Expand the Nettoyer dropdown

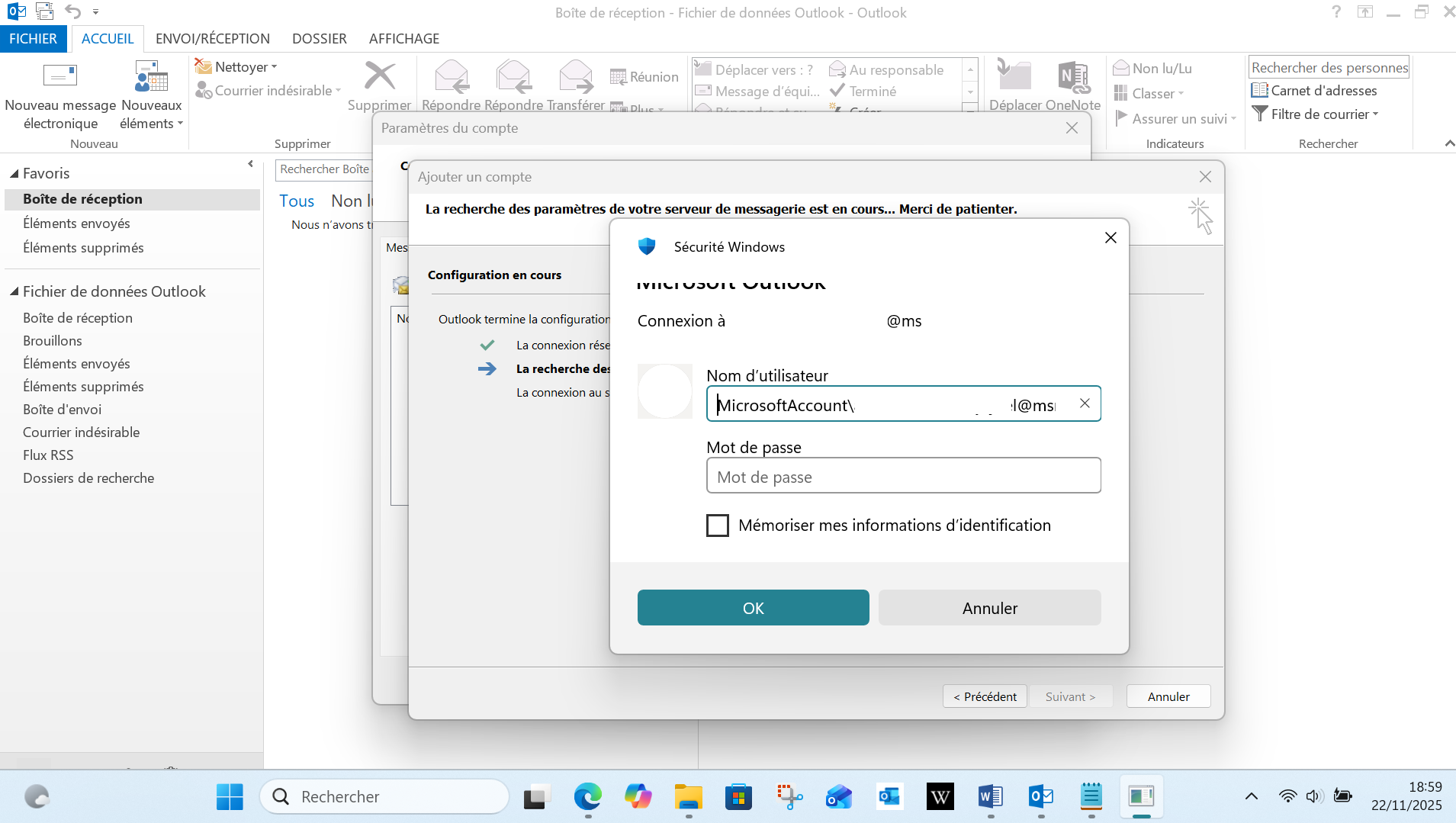(x=236, y=67)
